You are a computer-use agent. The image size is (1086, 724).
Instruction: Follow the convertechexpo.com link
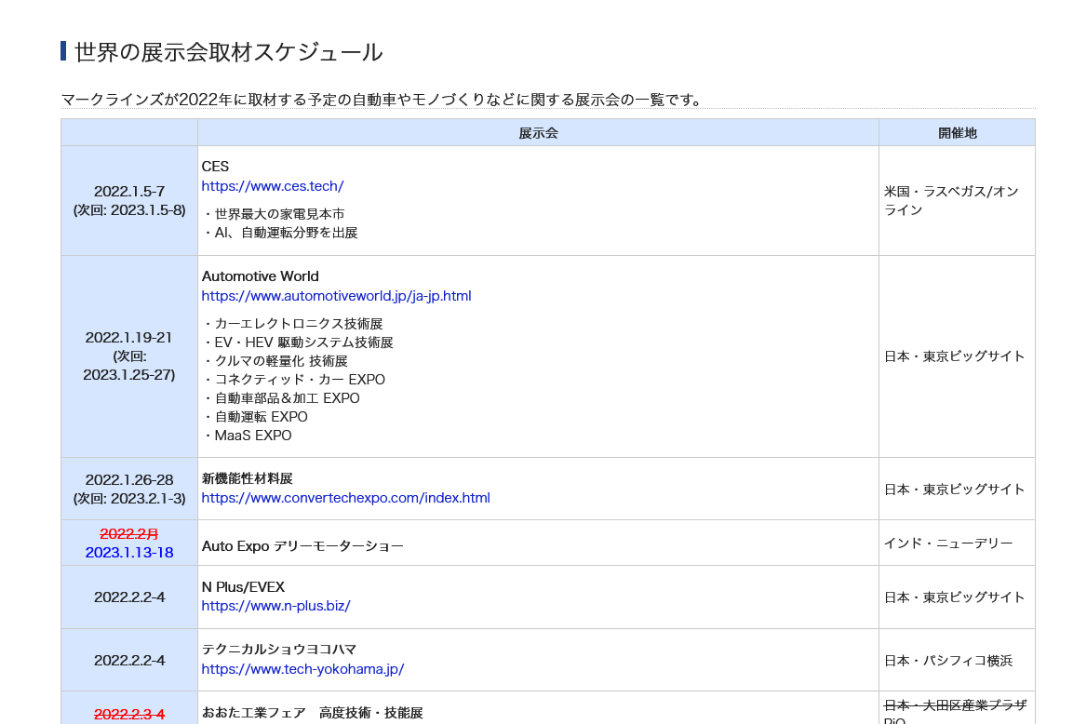point(345,498)
